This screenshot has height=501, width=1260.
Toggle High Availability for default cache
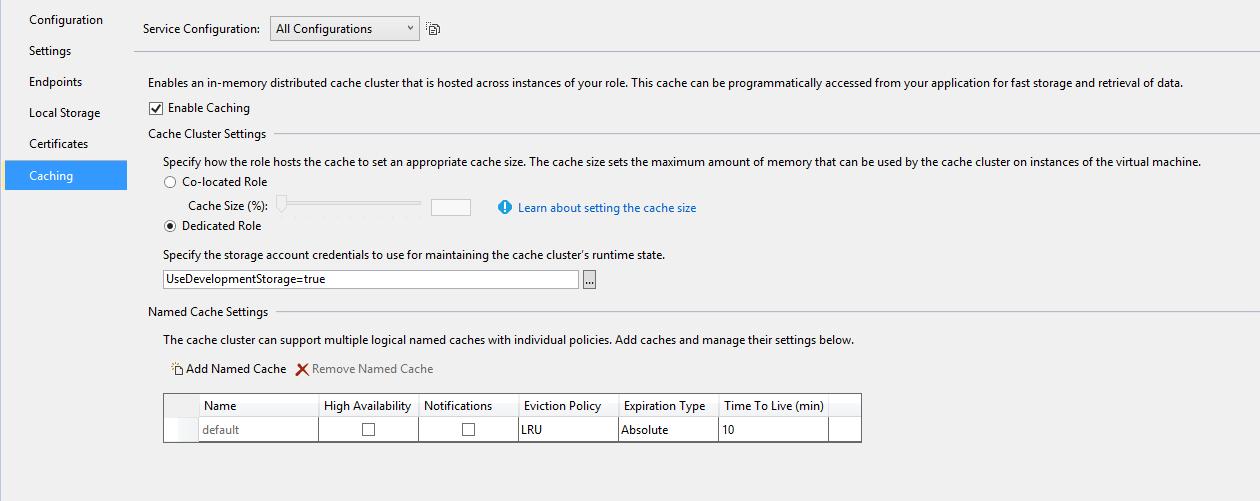368,430
